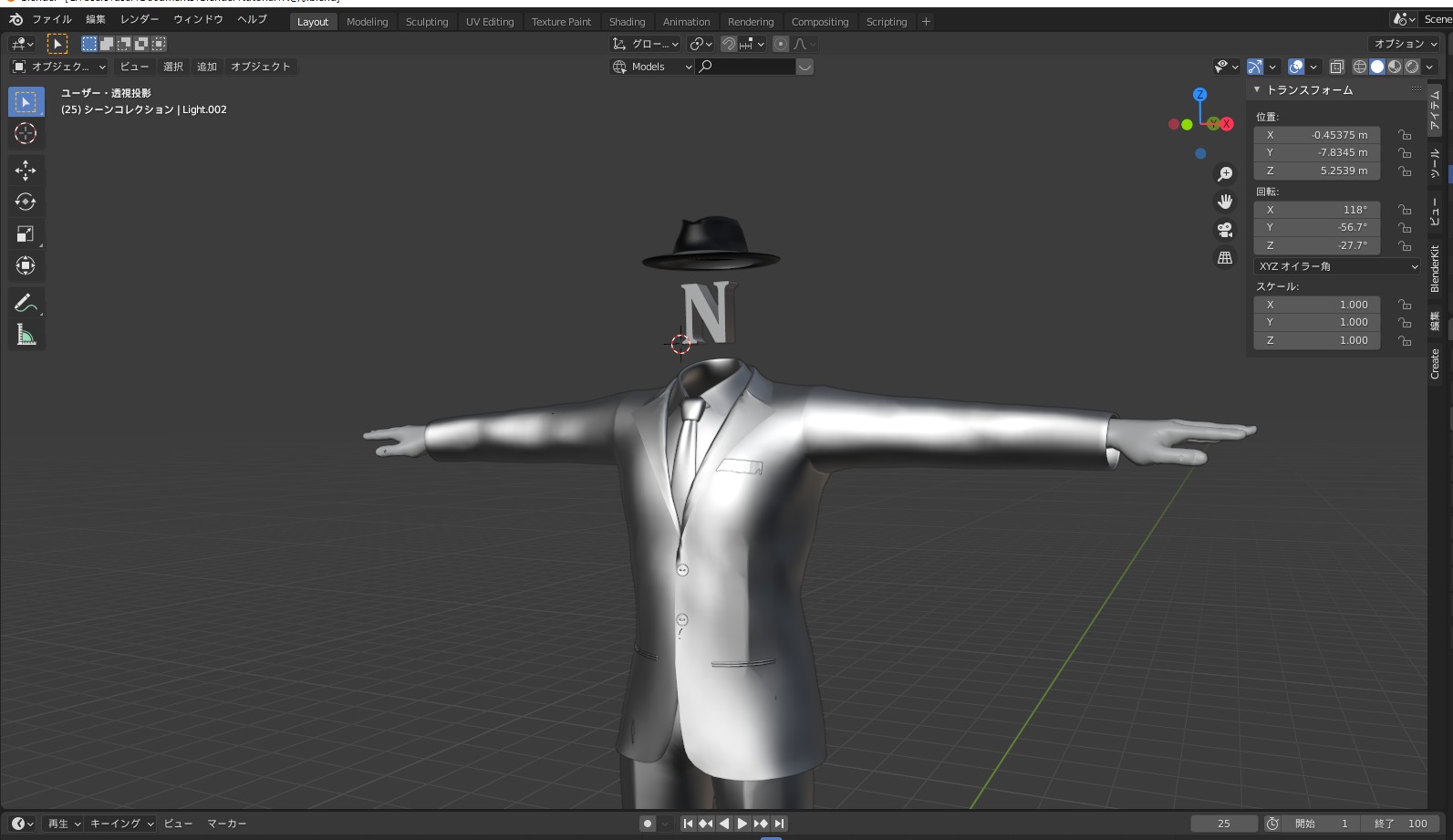
Task: Open the ファイル menu
Action: (x=52, y=19)
